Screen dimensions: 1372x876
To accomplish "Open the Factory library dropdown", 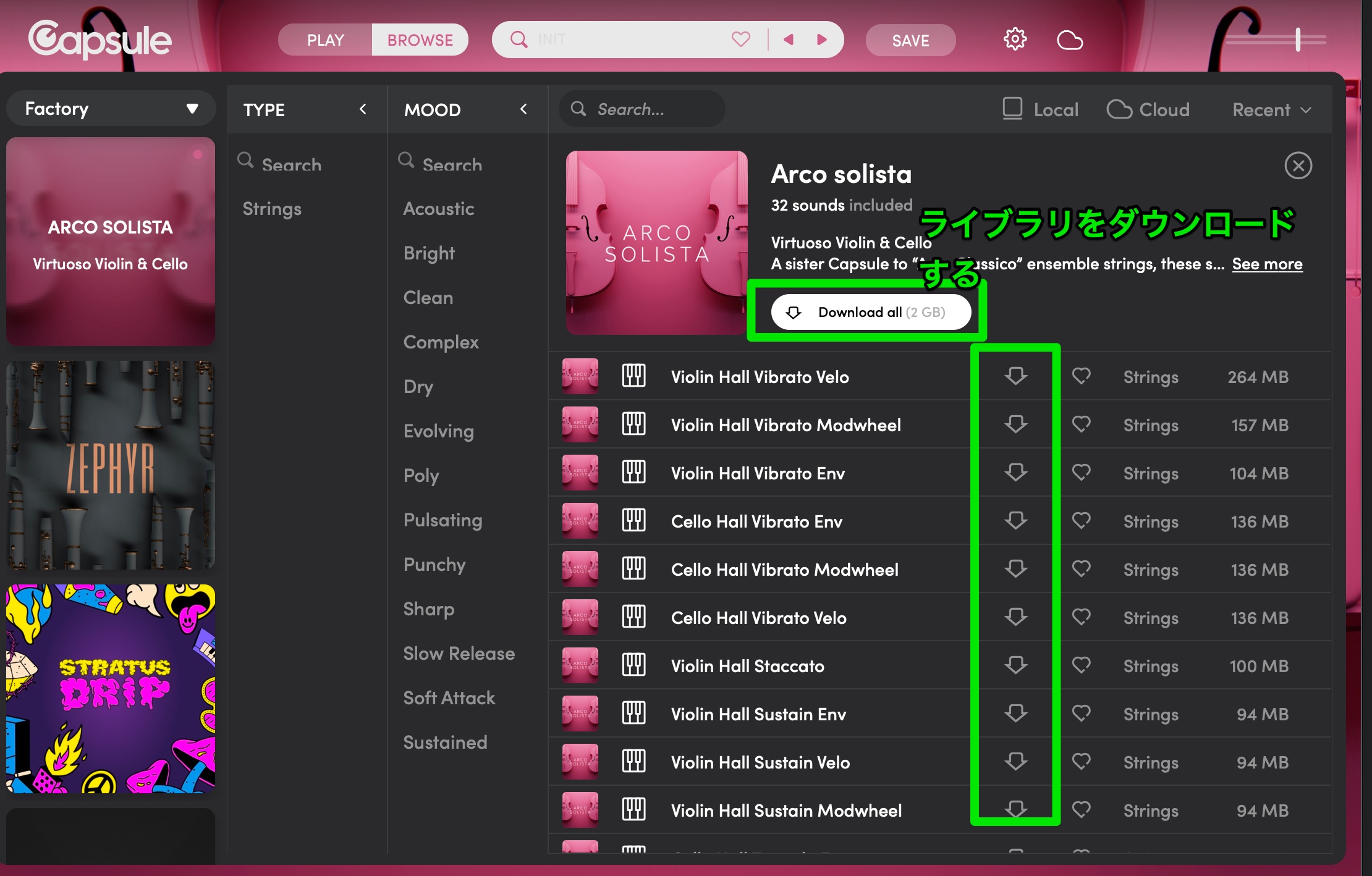I will (x=111, y=109).
